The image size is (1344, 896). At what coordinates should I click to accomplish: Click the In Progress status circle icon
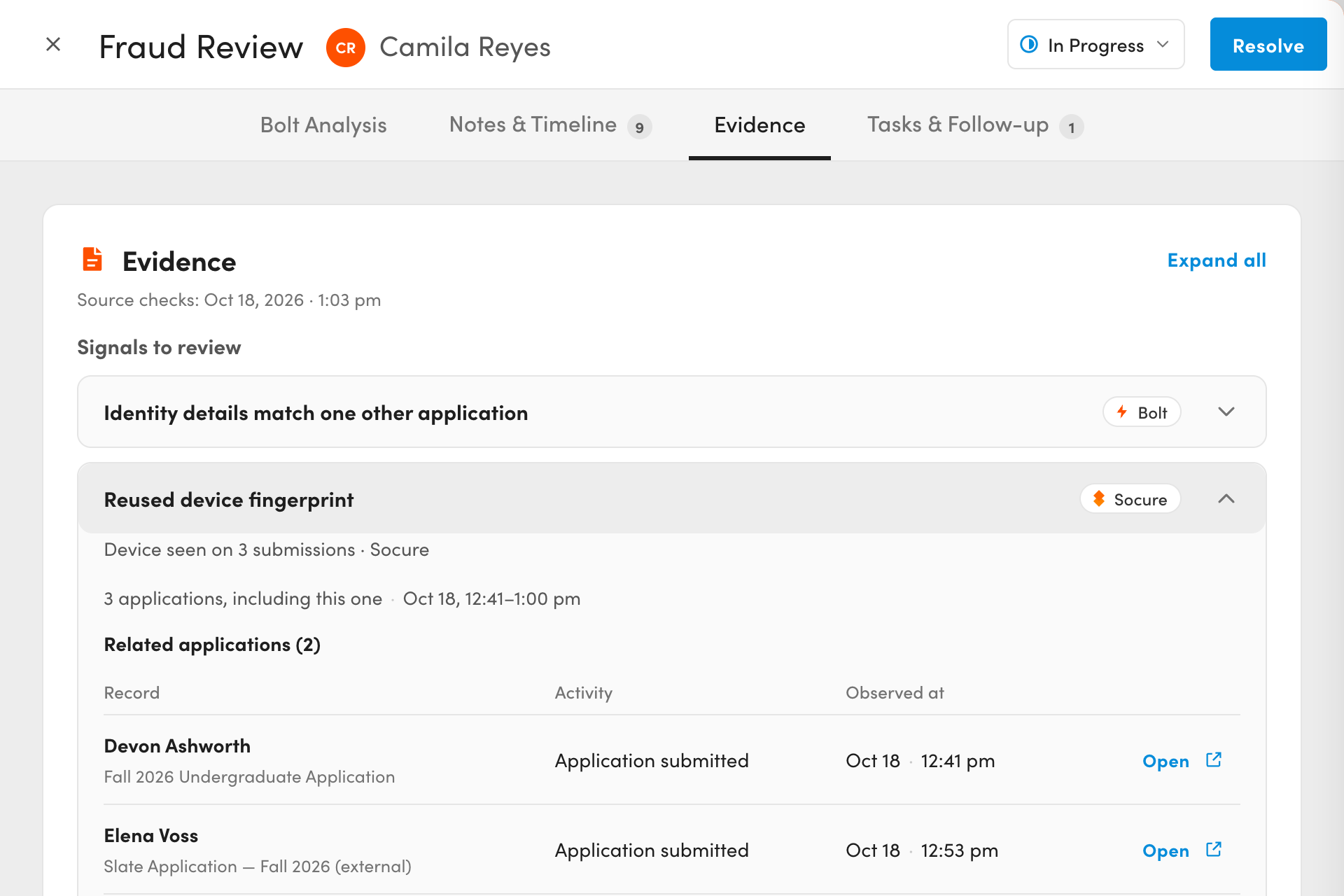coord(1029,44)
